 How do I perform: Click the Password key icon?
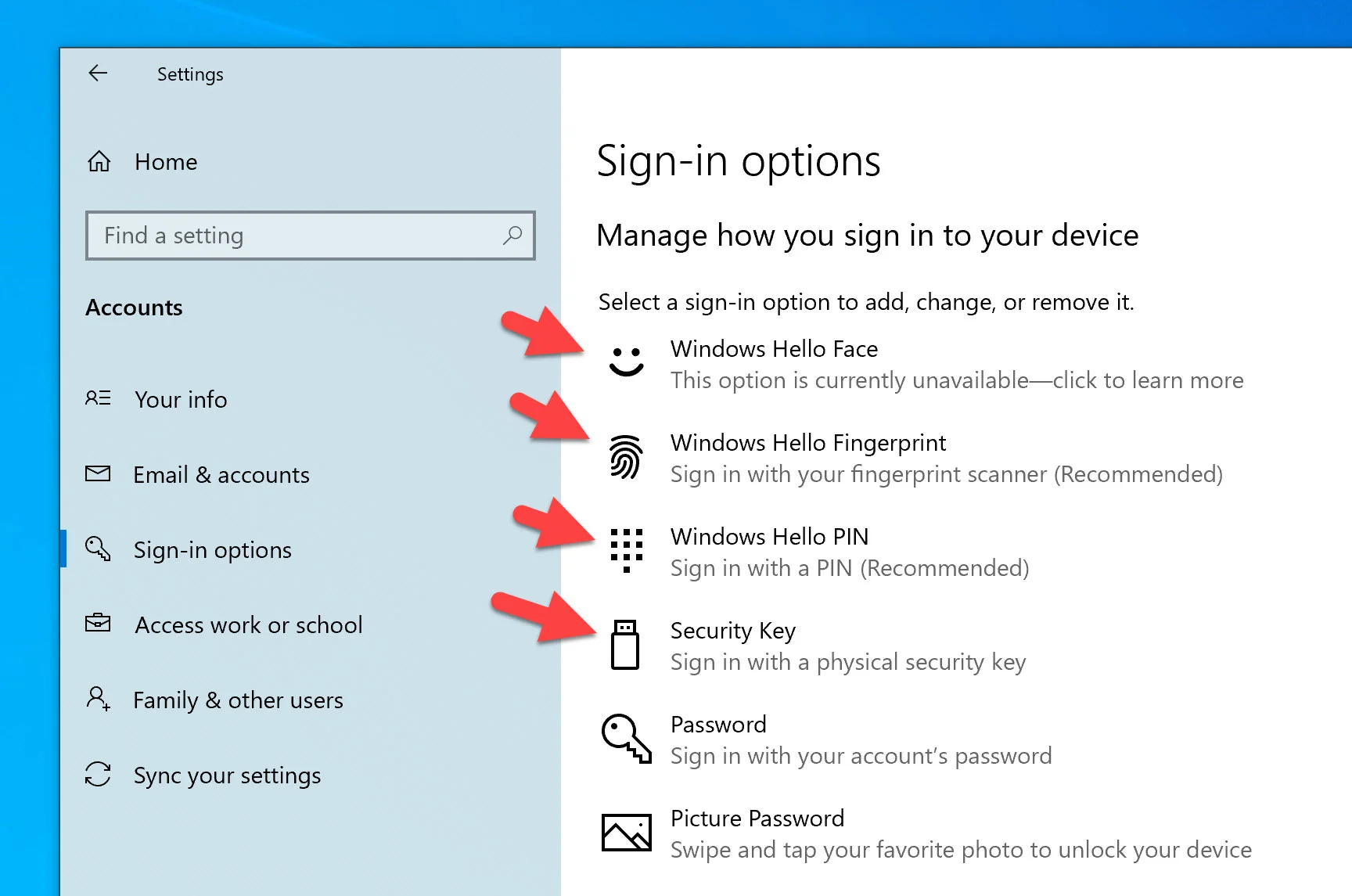(x=626, y=738)
